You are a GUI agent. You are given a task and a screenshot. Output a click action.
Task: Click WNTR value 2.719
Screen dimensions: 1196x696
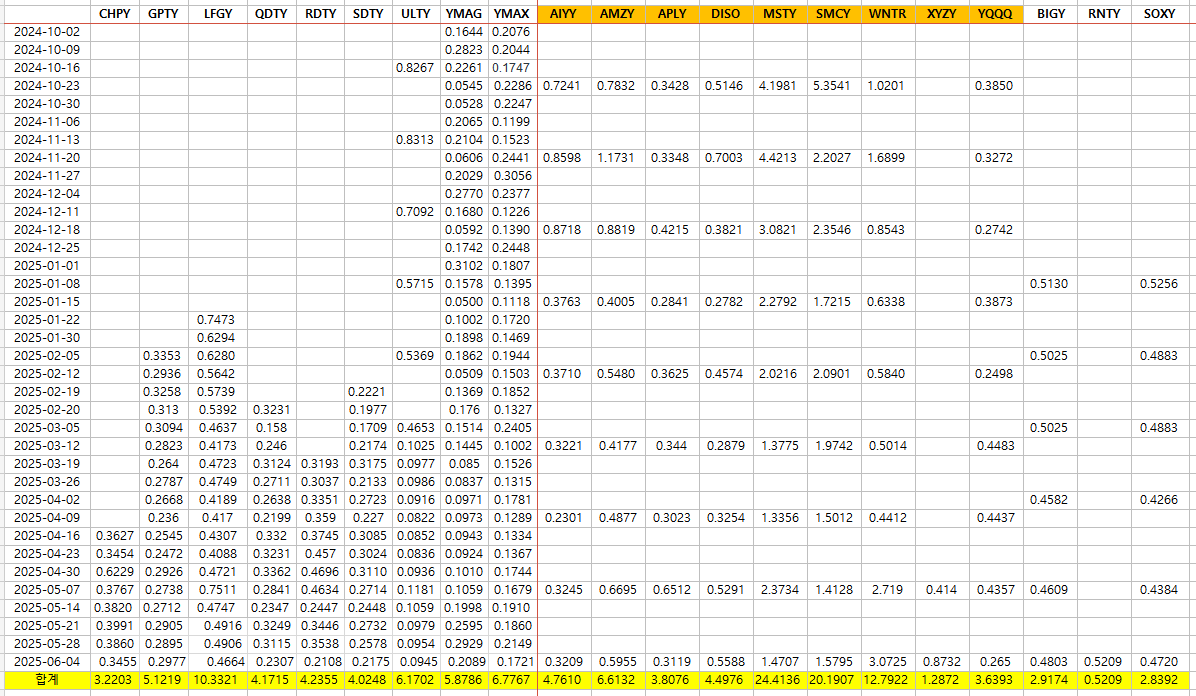coord(888,590)
